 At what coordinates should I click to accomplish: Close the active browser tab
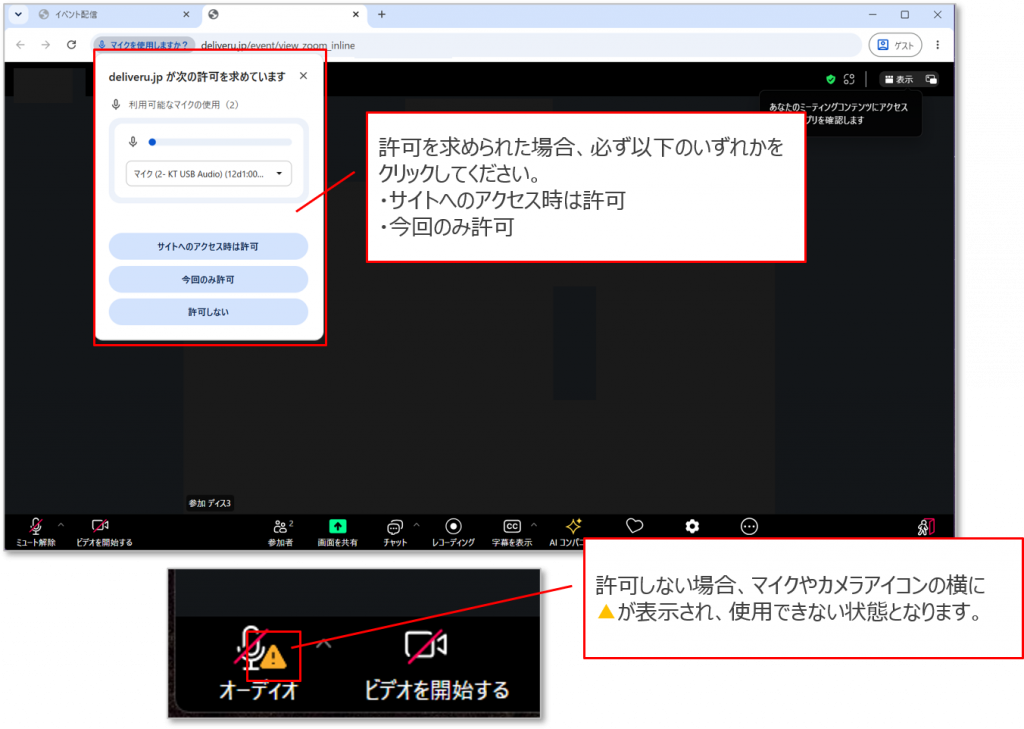[355, 14]
